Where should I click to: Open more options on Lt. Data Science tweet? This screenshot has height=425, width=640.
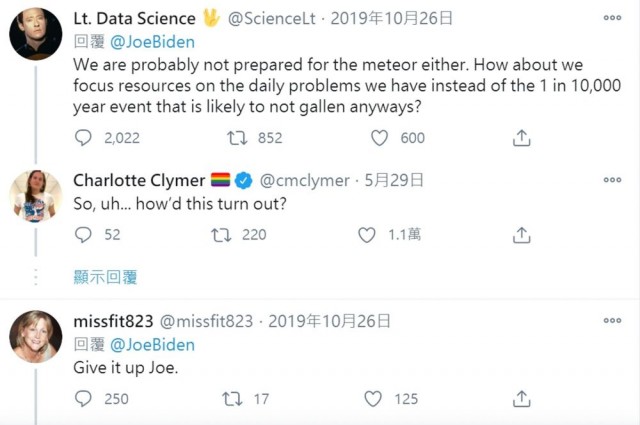click(612, 18)
